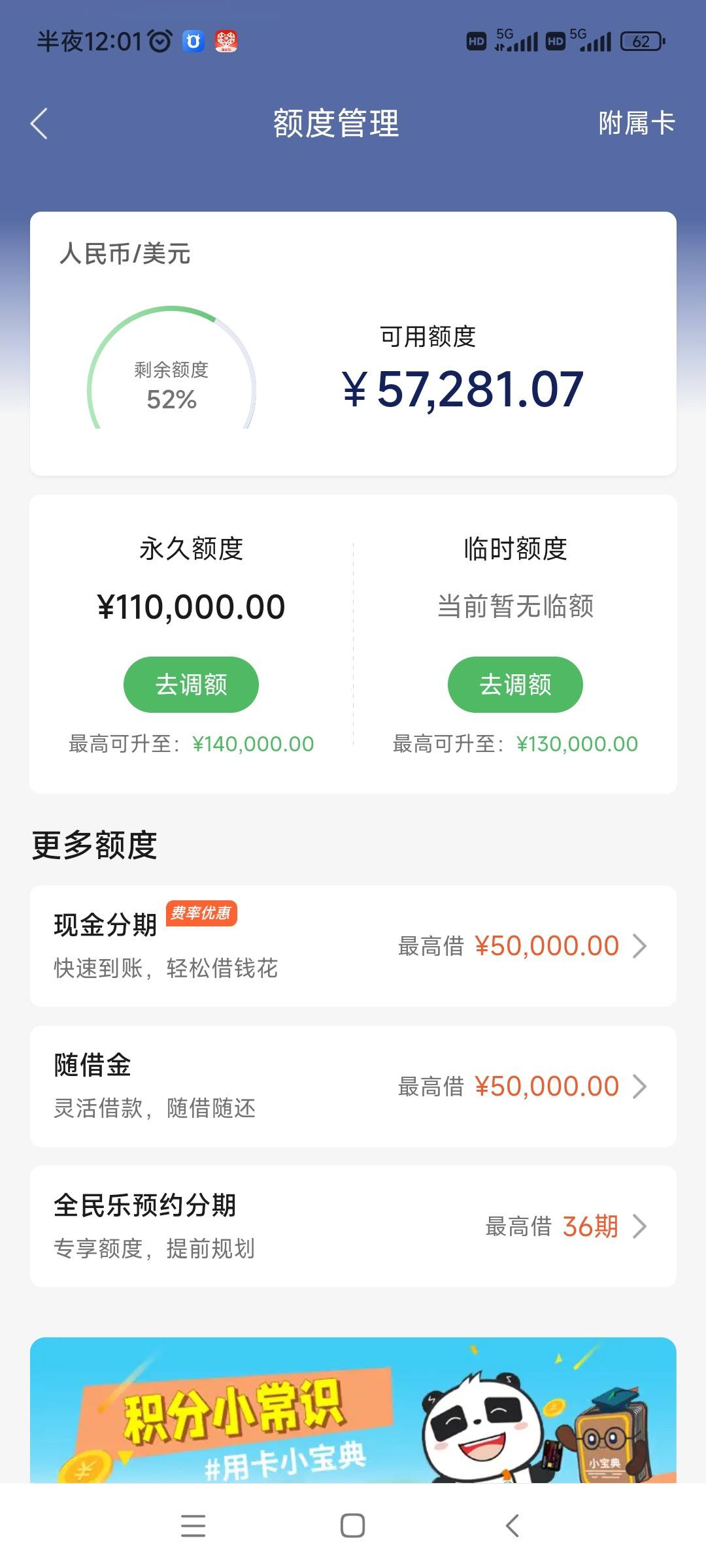This screenshot has width=706, height=1568.
Task: Open the 附属卡 page
Action: 637,123
